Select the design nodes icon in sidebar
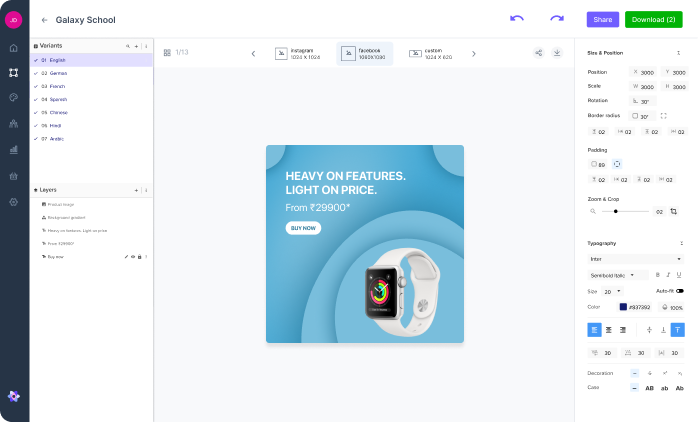 coord(14,73)
